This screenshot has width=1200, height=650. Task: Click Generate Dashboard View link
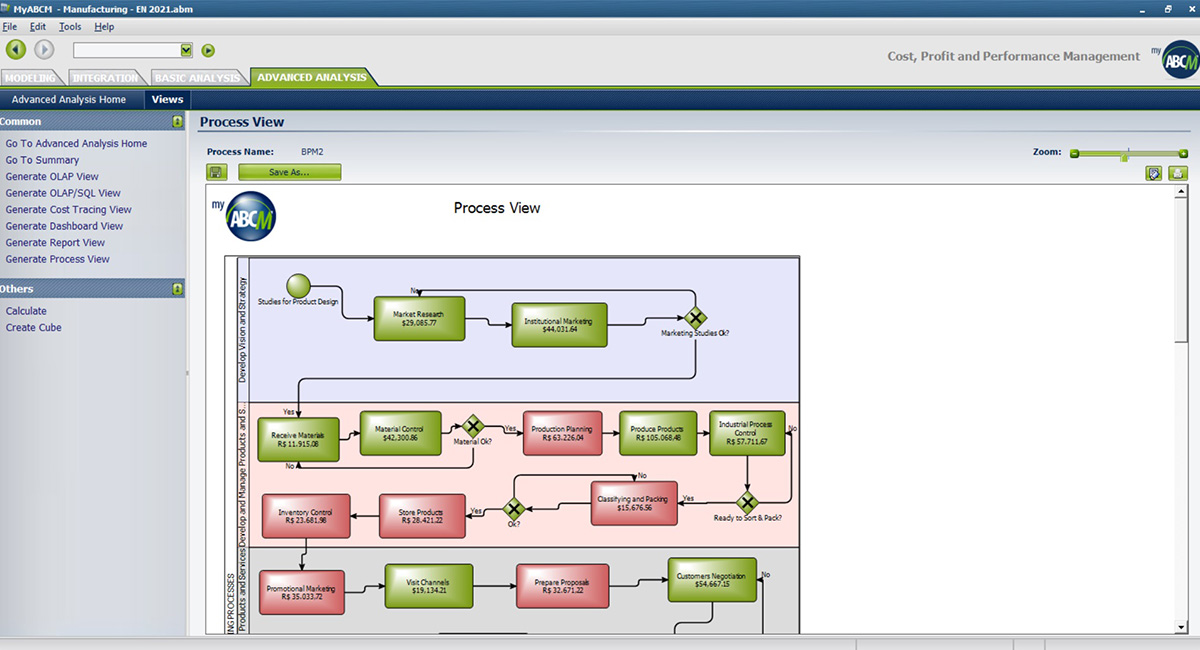pos(64,226)
